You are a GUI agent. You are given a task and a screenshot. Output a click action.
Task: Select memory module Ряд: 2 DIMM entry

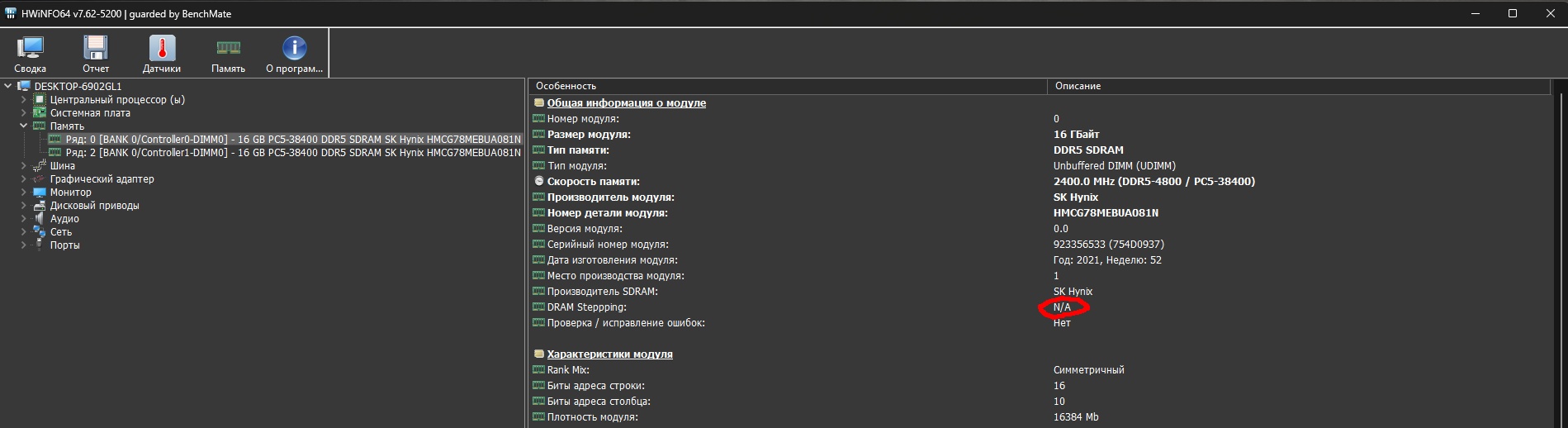point(293,153)
